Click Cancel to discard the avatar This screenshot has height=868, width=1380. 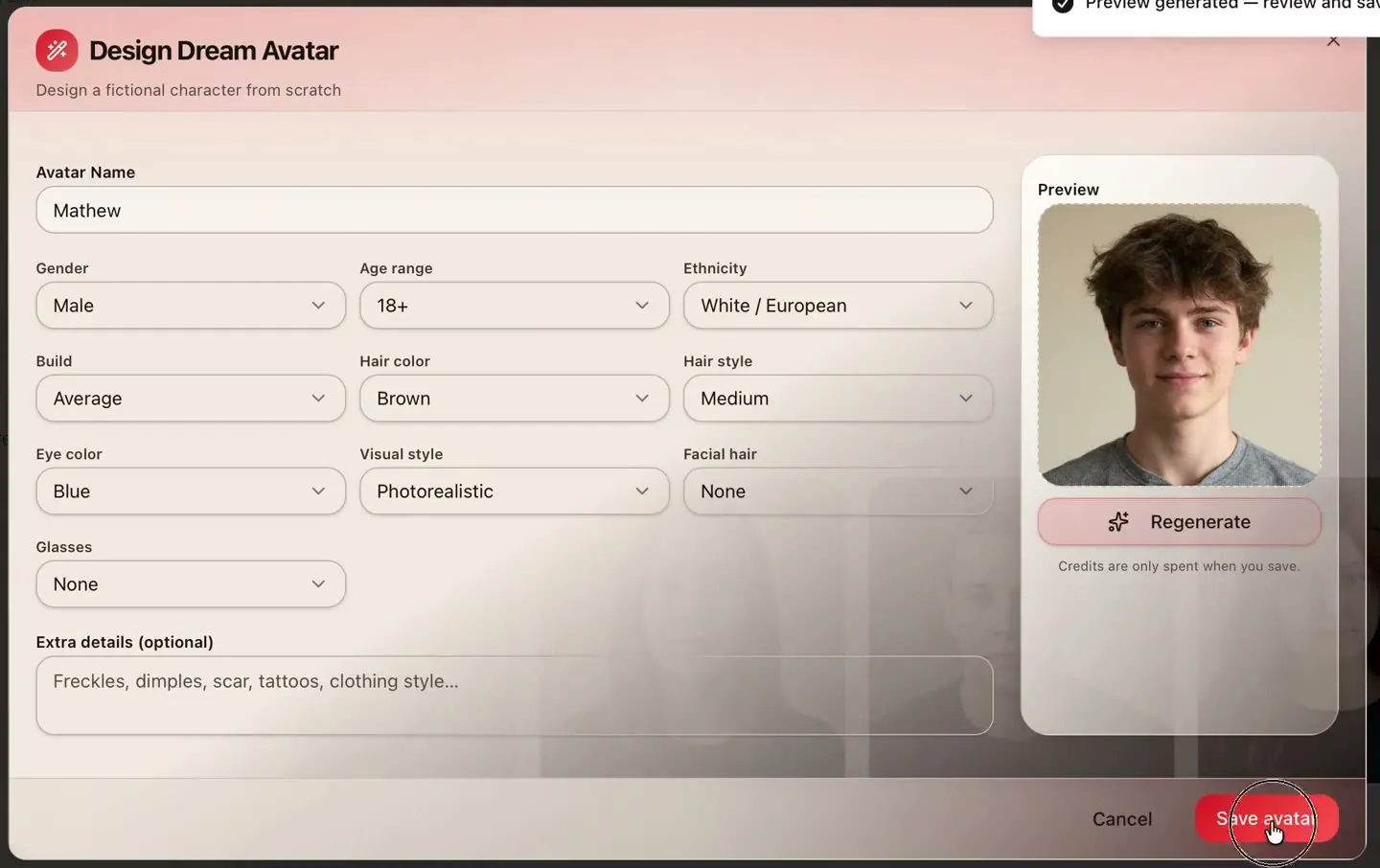[1122, 819]
